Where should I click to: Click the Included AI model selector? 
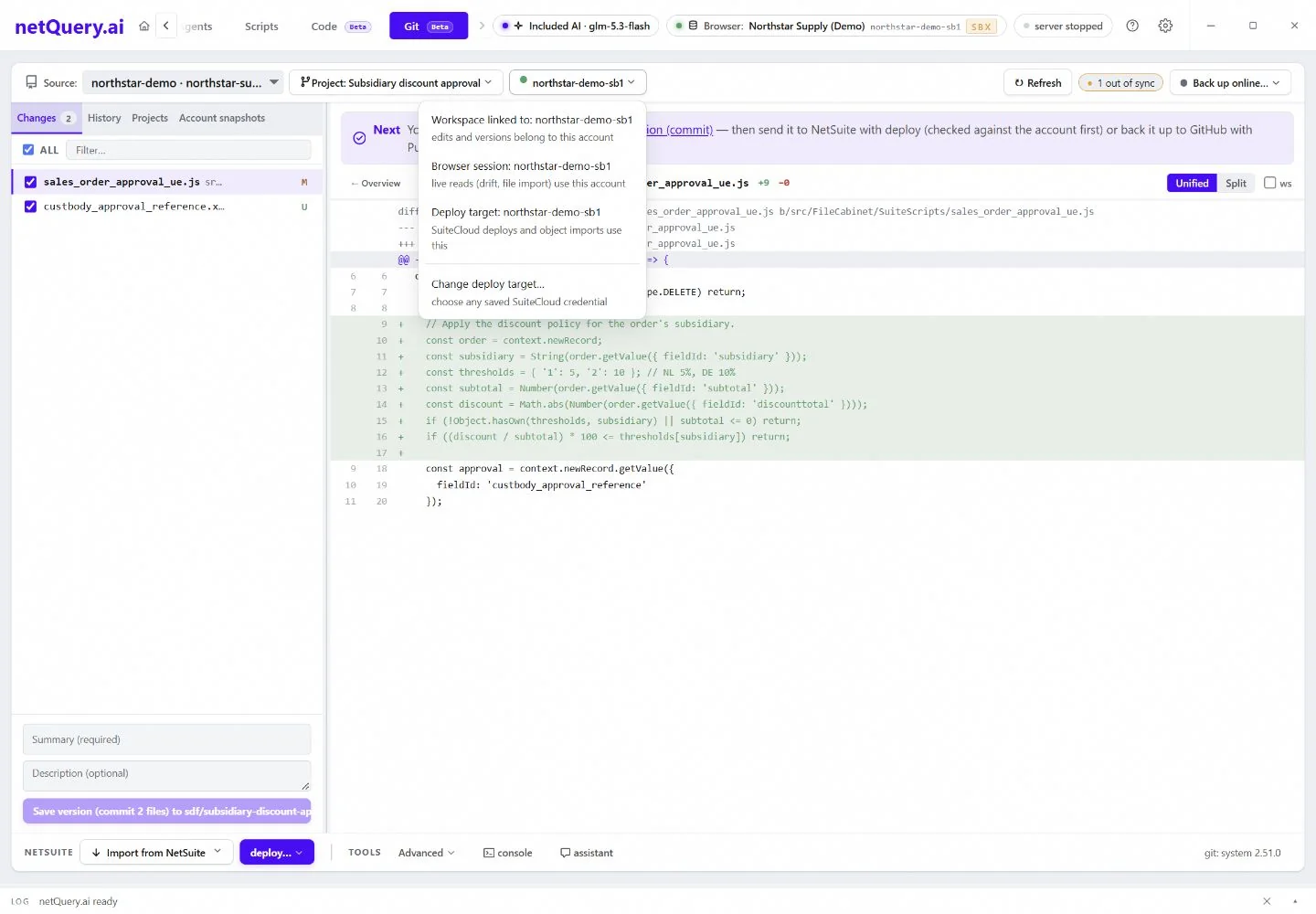pos(576,26)
